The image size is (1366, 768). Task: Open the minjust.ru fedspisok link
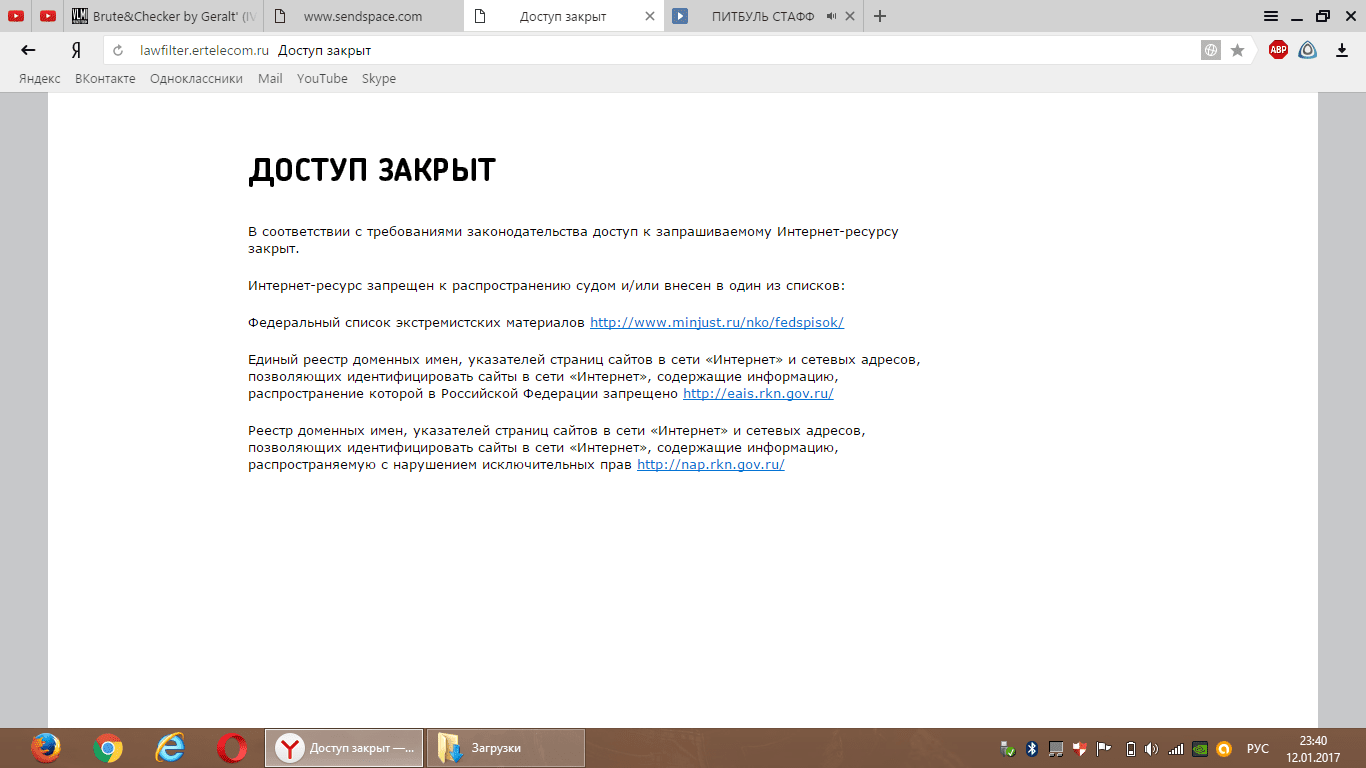pyautogui.click(x=717, y=322)
